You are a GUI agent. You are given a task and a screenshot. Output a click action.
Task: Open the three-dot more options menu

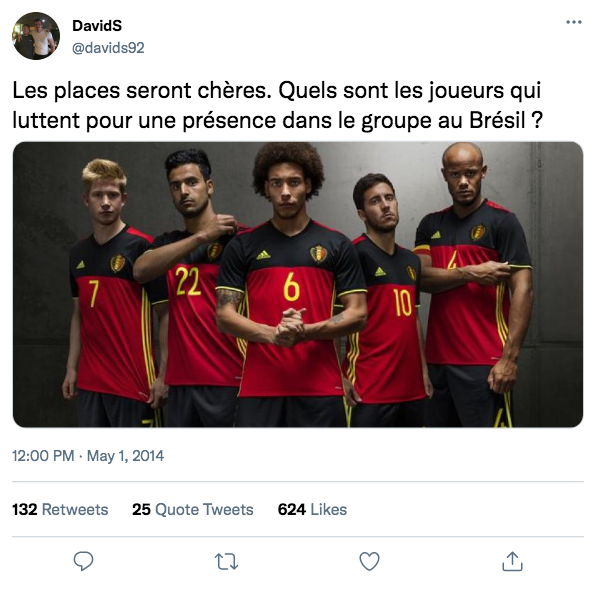(574, 22)
